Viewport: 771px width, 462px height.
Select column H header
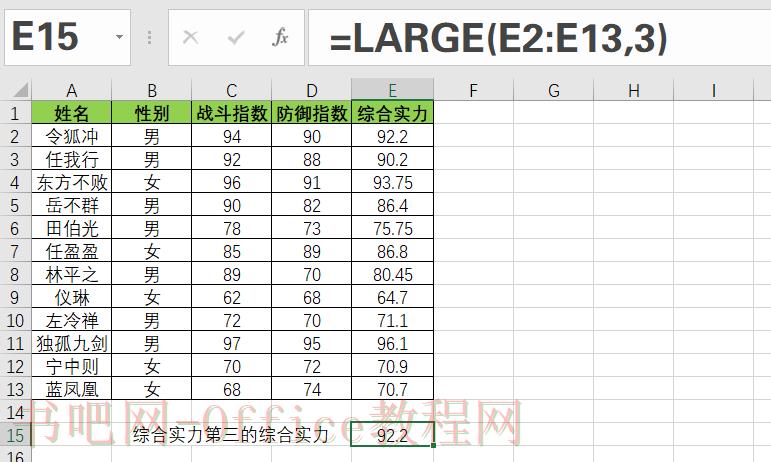(x=634, y=90)
